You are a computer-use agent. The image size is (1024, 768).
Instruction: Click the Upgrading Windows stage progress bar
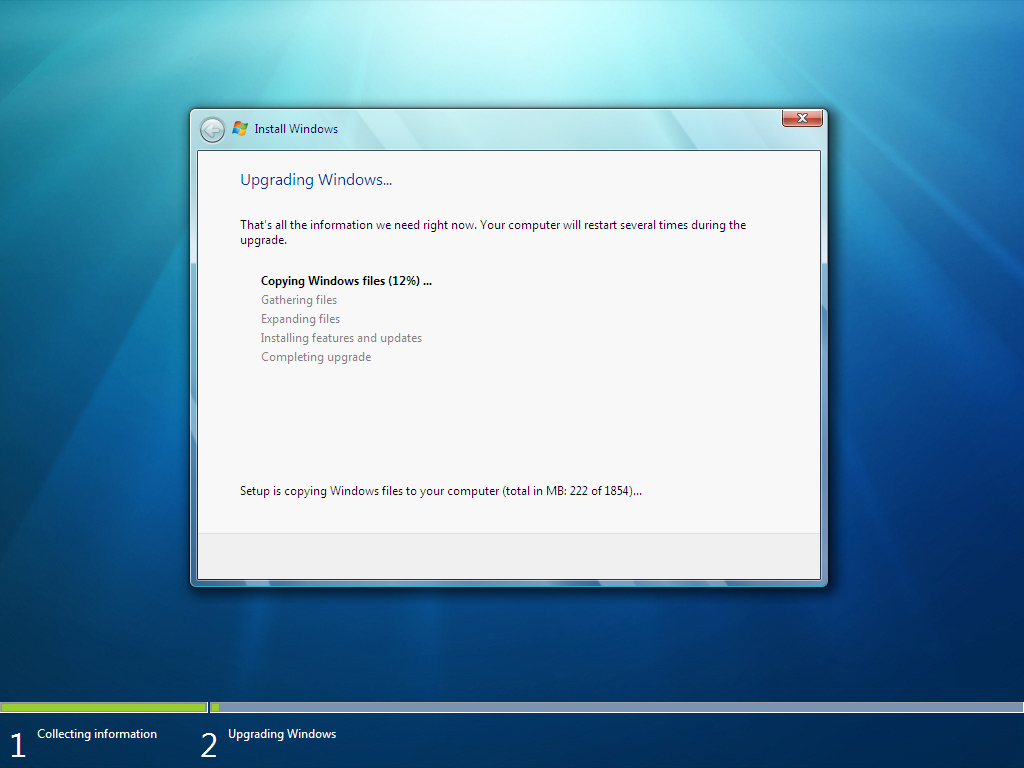[x=616, y=707]
